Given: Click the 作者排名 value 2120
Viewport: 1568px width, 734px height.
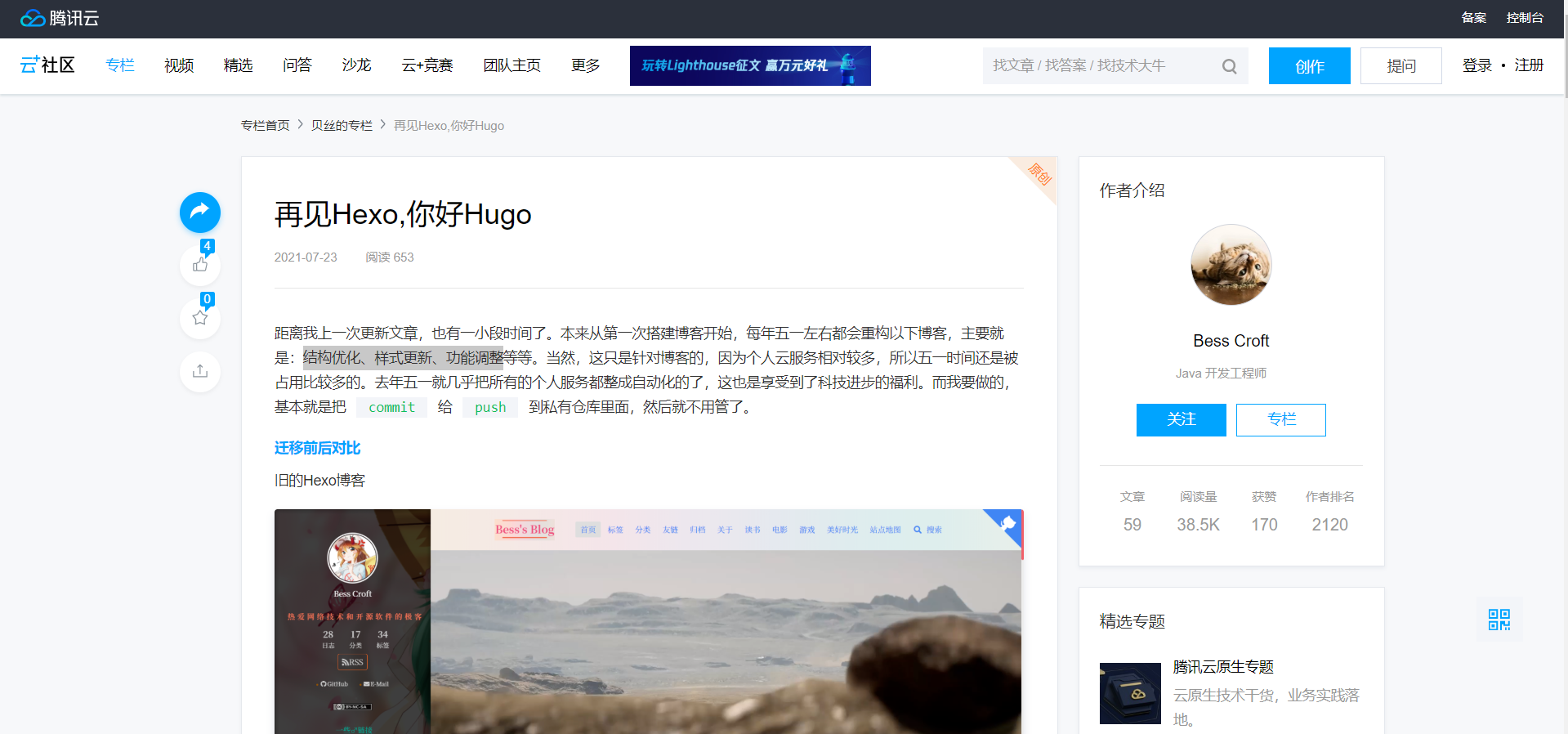Looking at the screenshot, I should click(1330, 525).
